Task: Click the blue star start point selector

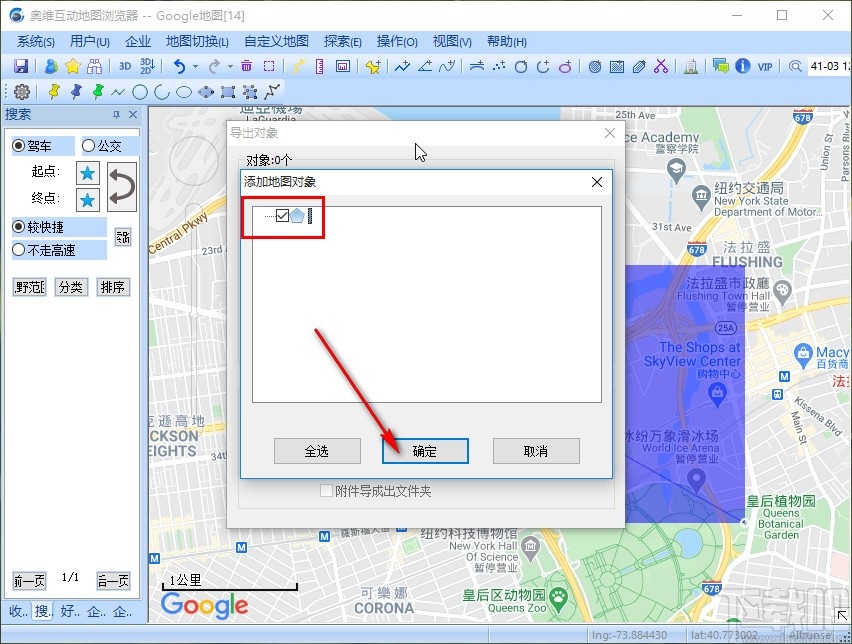Action: (x=87, y=171)
